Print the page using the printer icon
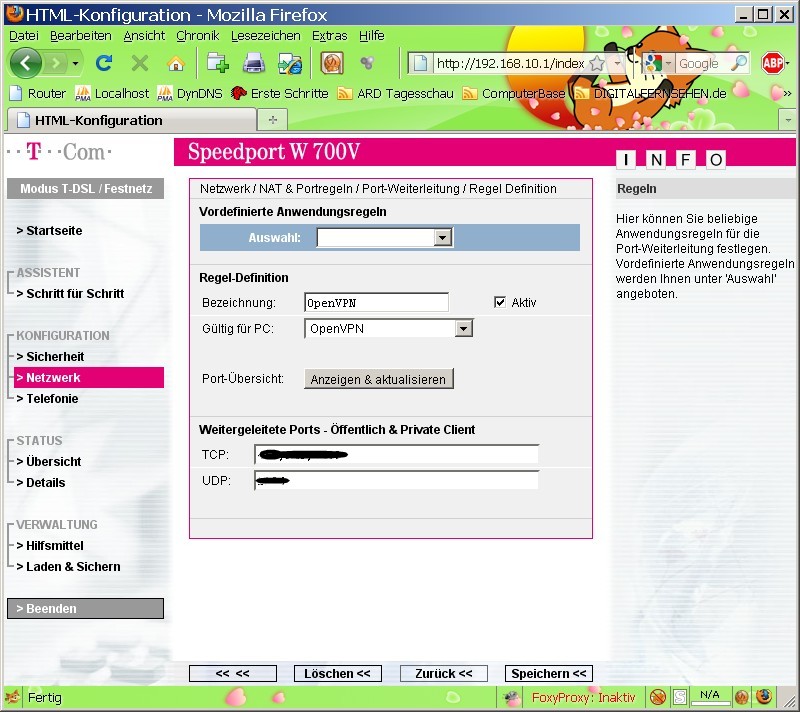The image size is (800, 712). click(x=254, y=63)
